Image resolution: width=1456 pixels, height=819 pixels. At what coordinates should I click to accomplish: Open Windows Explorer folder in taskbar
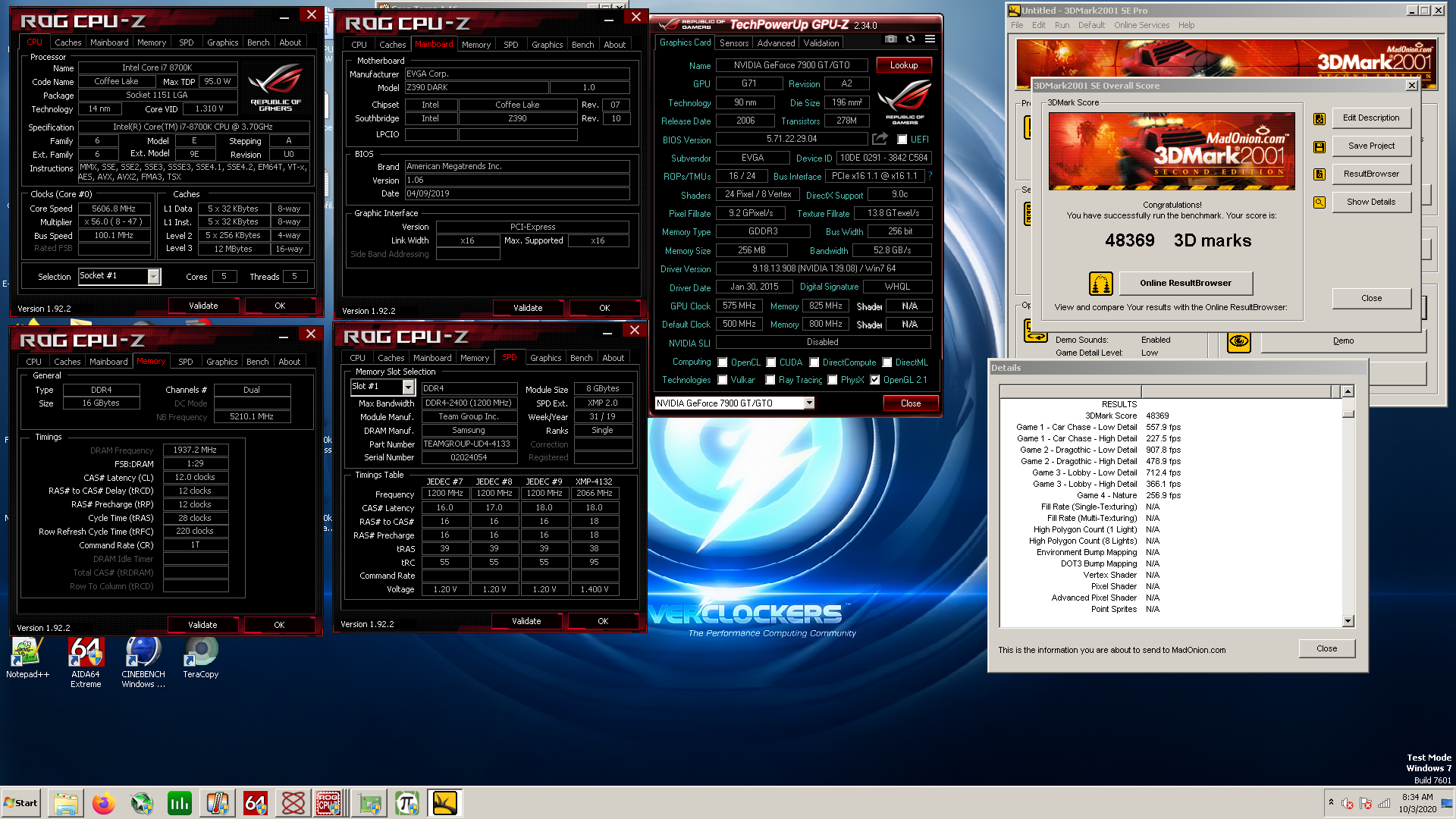[66, 803]
